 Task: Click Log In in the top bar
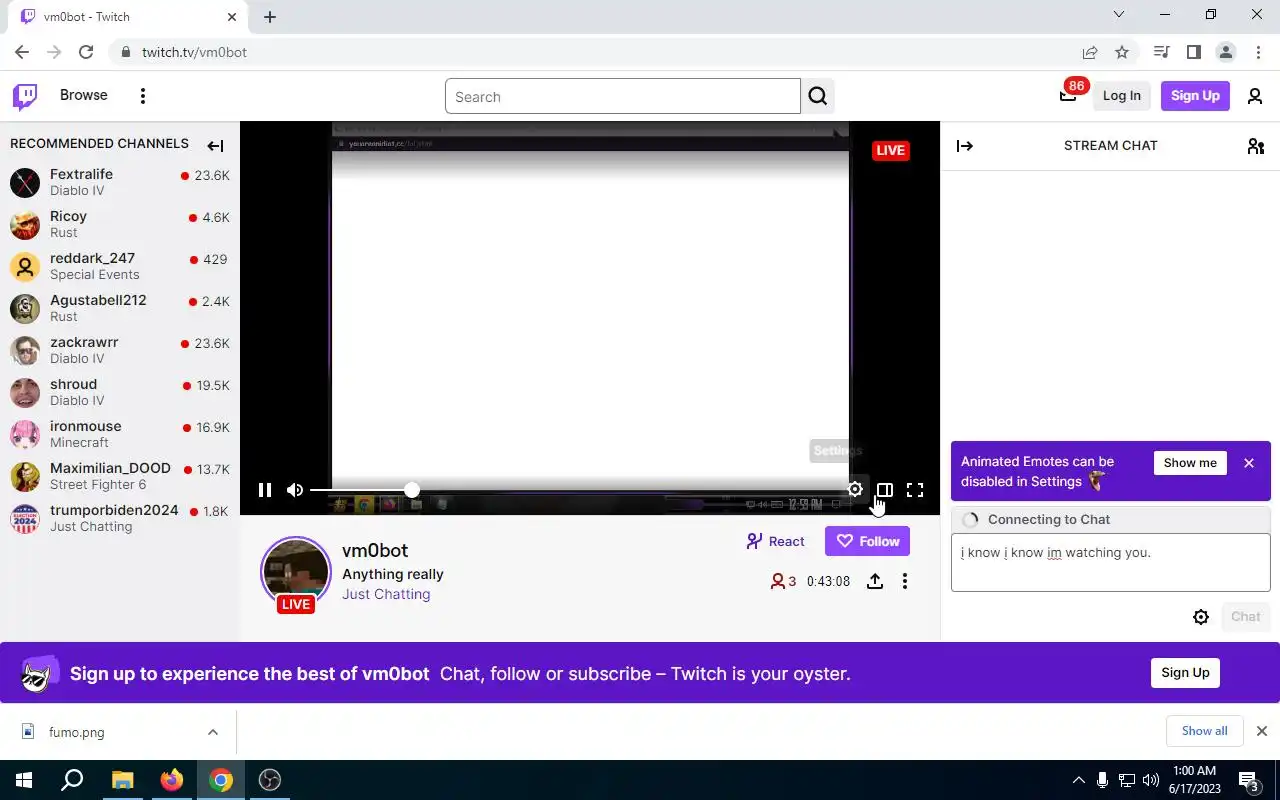click(1121, 96)
